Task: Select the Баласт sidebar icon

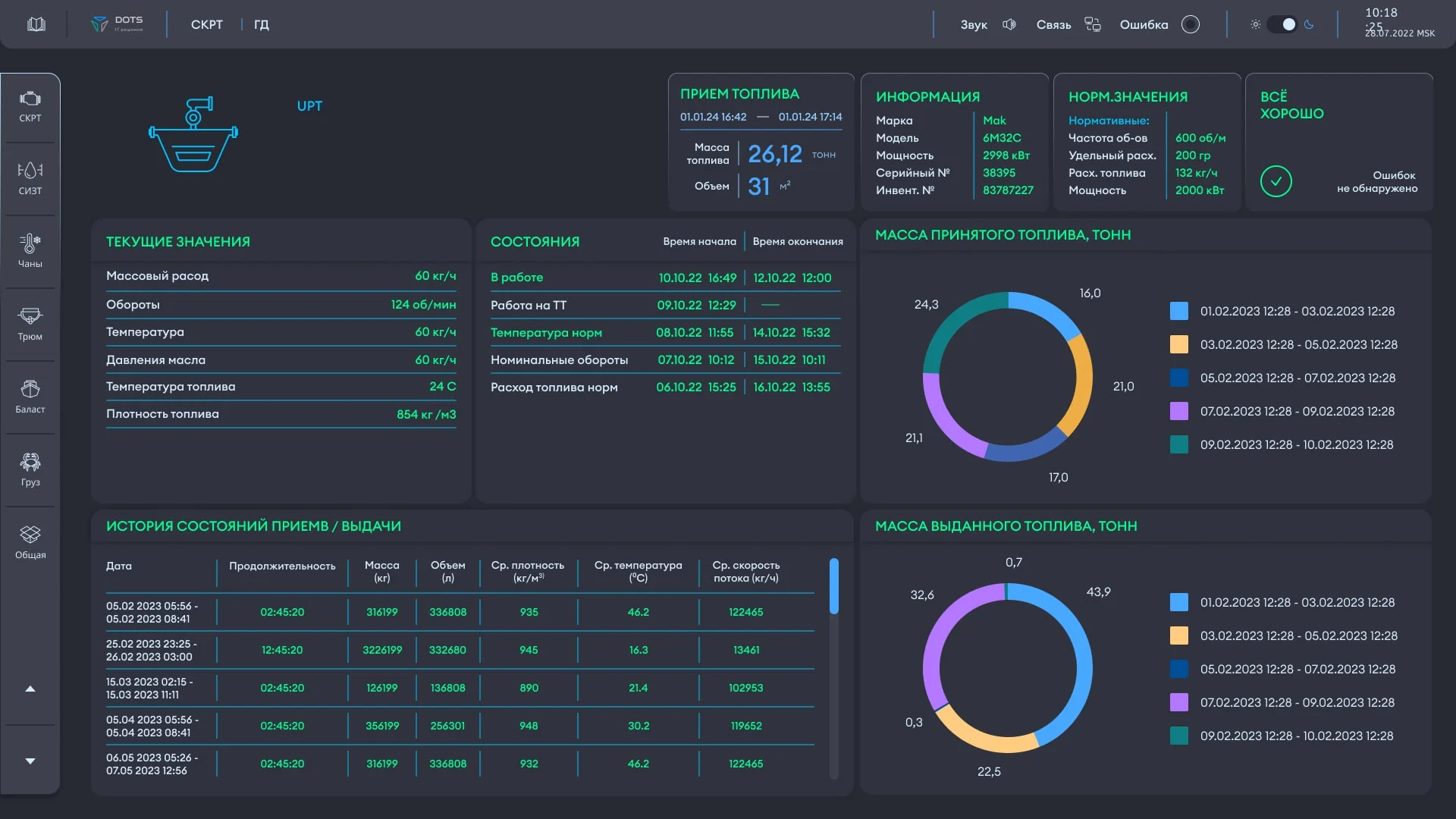Action: point(30,397)
